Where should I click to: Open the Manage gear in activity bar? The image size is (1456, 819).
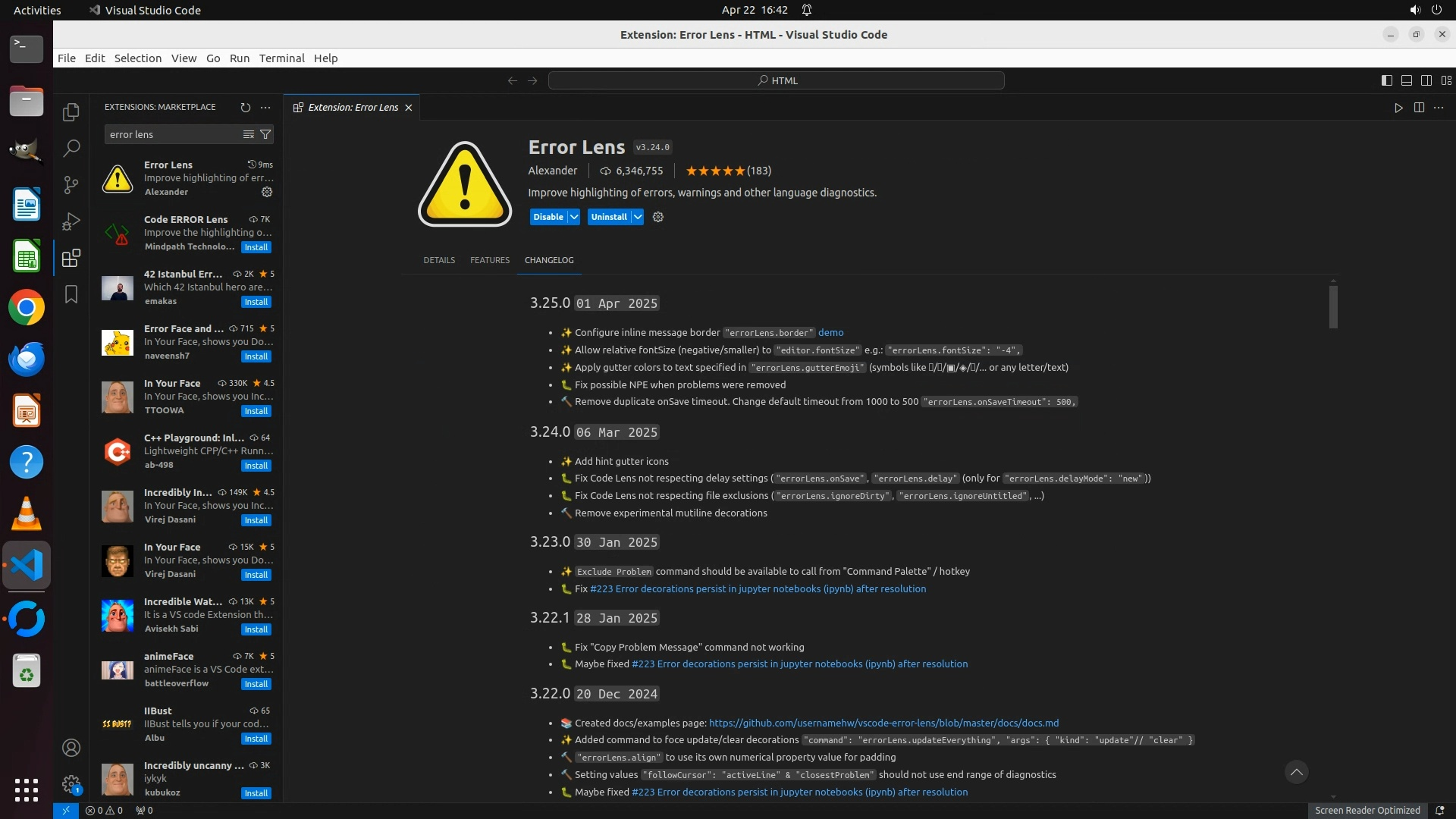(x=71, y=784)
